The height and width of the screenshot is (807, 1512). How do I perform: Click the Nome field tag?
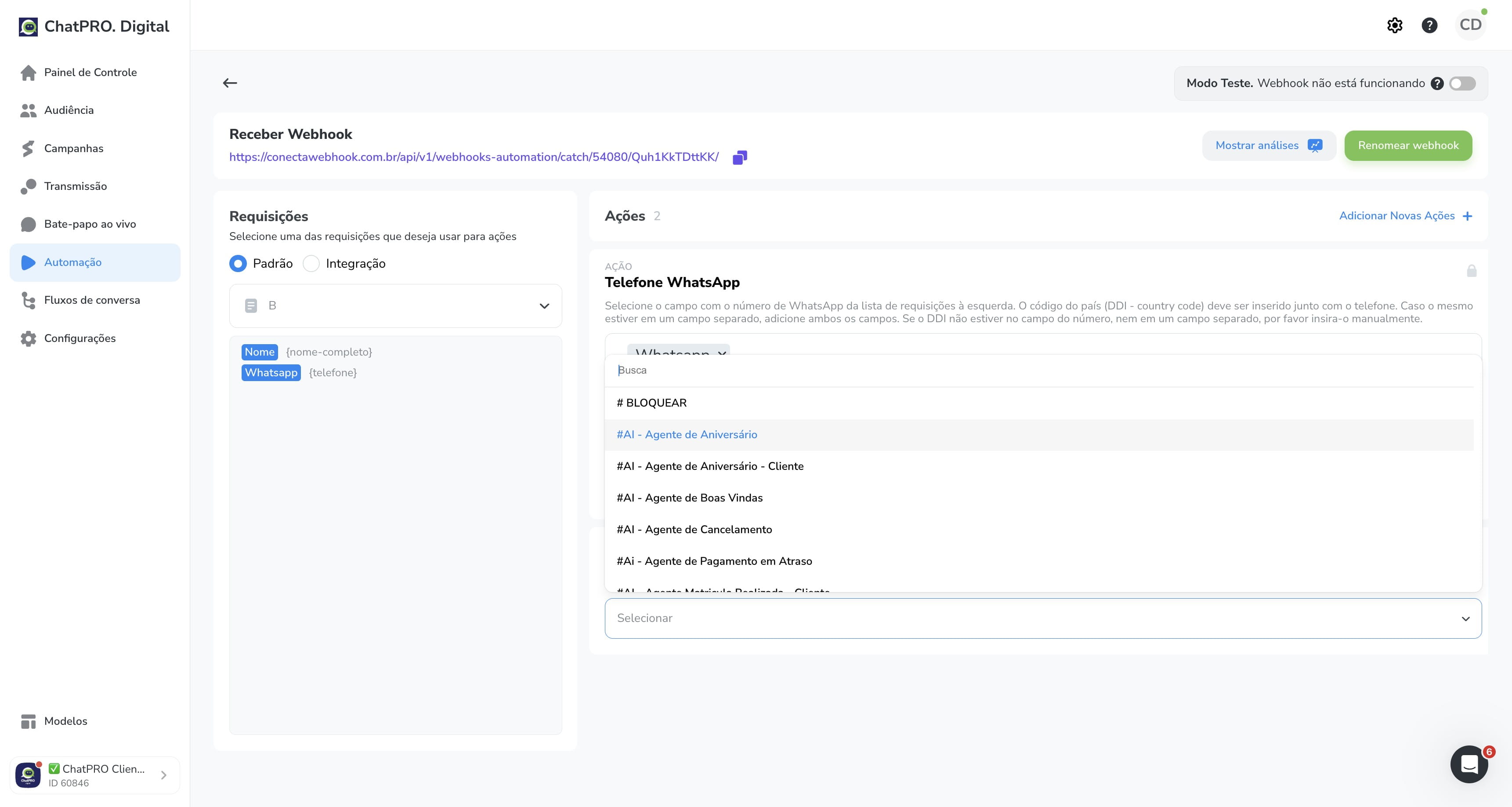click(260, 353)
